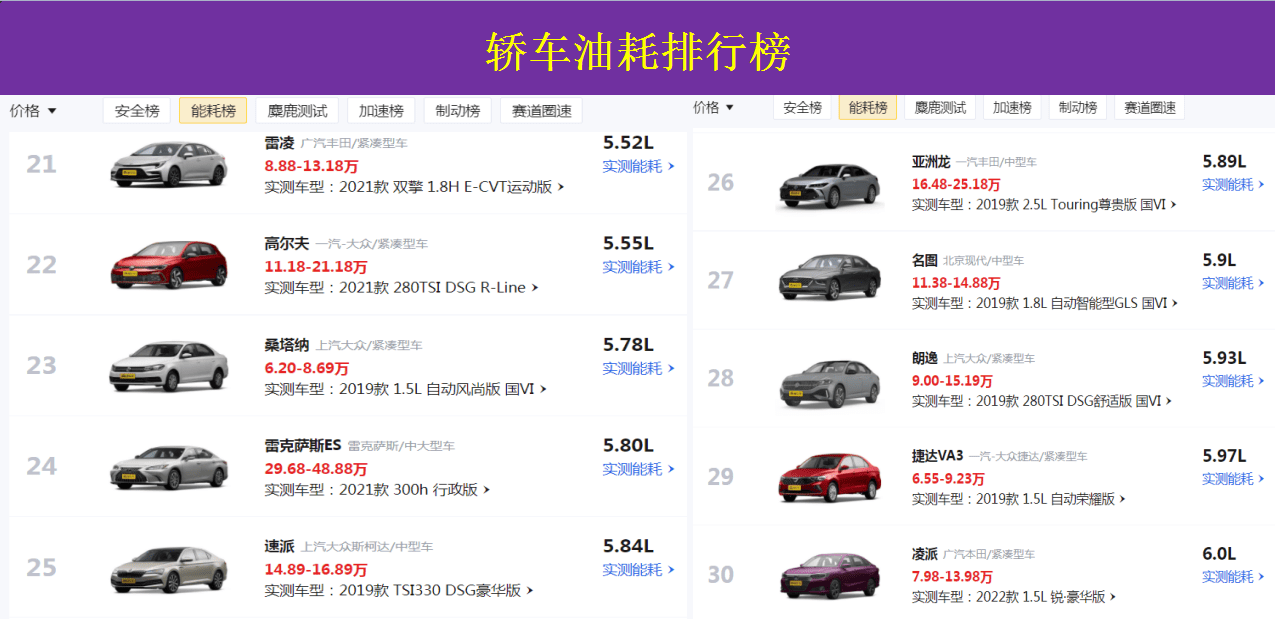Image resolution: width=1275 pixels, height=619 pixels.
Task: Select the left panel 加速榜 tab
Action: pos(381,111)
